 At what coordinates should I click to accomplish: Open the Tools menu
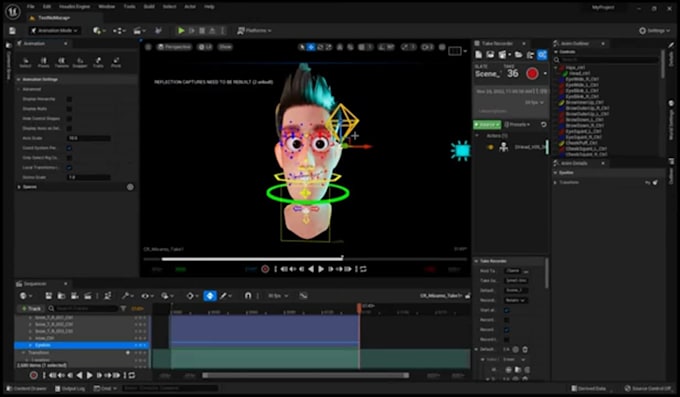(129, 7)
